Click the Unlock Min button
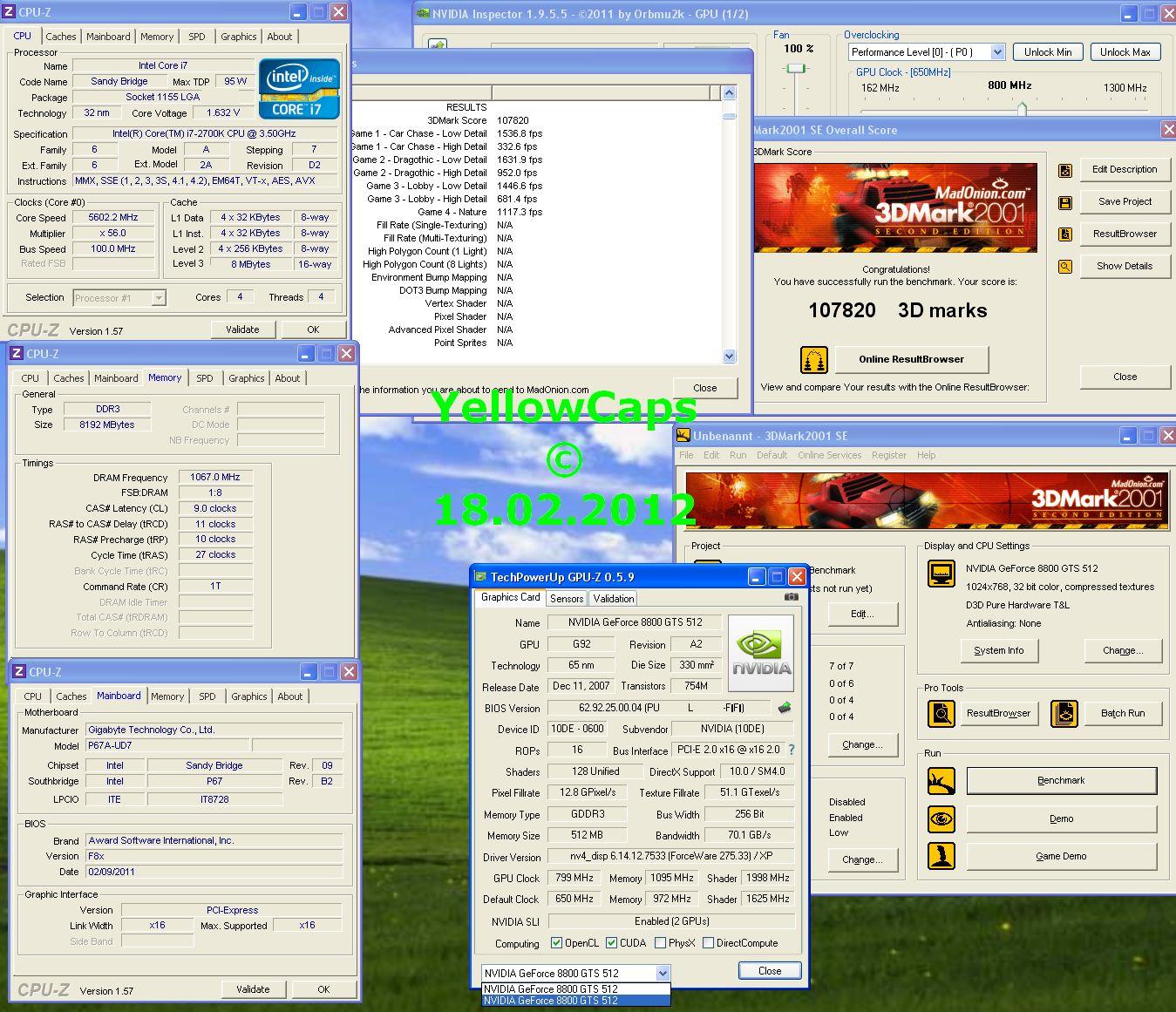The image size is (1176, 1012). [x=1048, y=52]
